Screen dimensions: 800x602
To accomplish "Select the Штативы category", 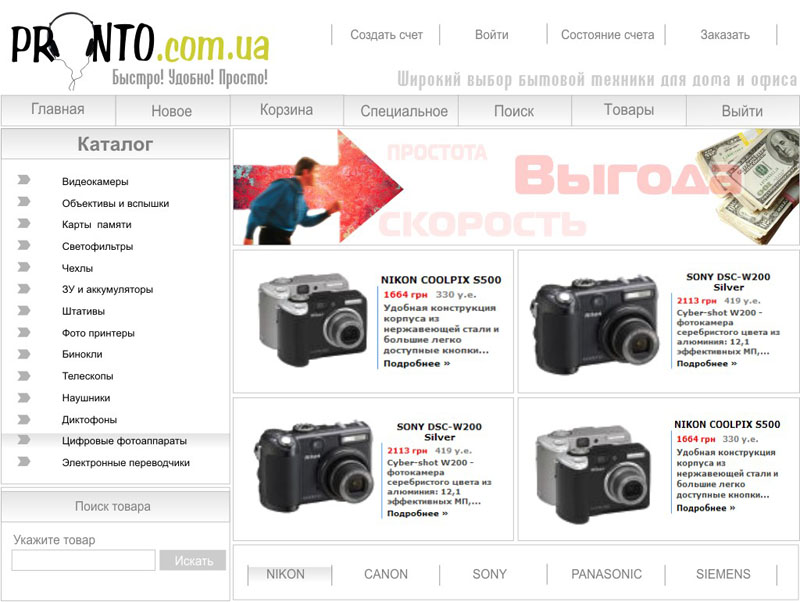I will tap(83, 311).
